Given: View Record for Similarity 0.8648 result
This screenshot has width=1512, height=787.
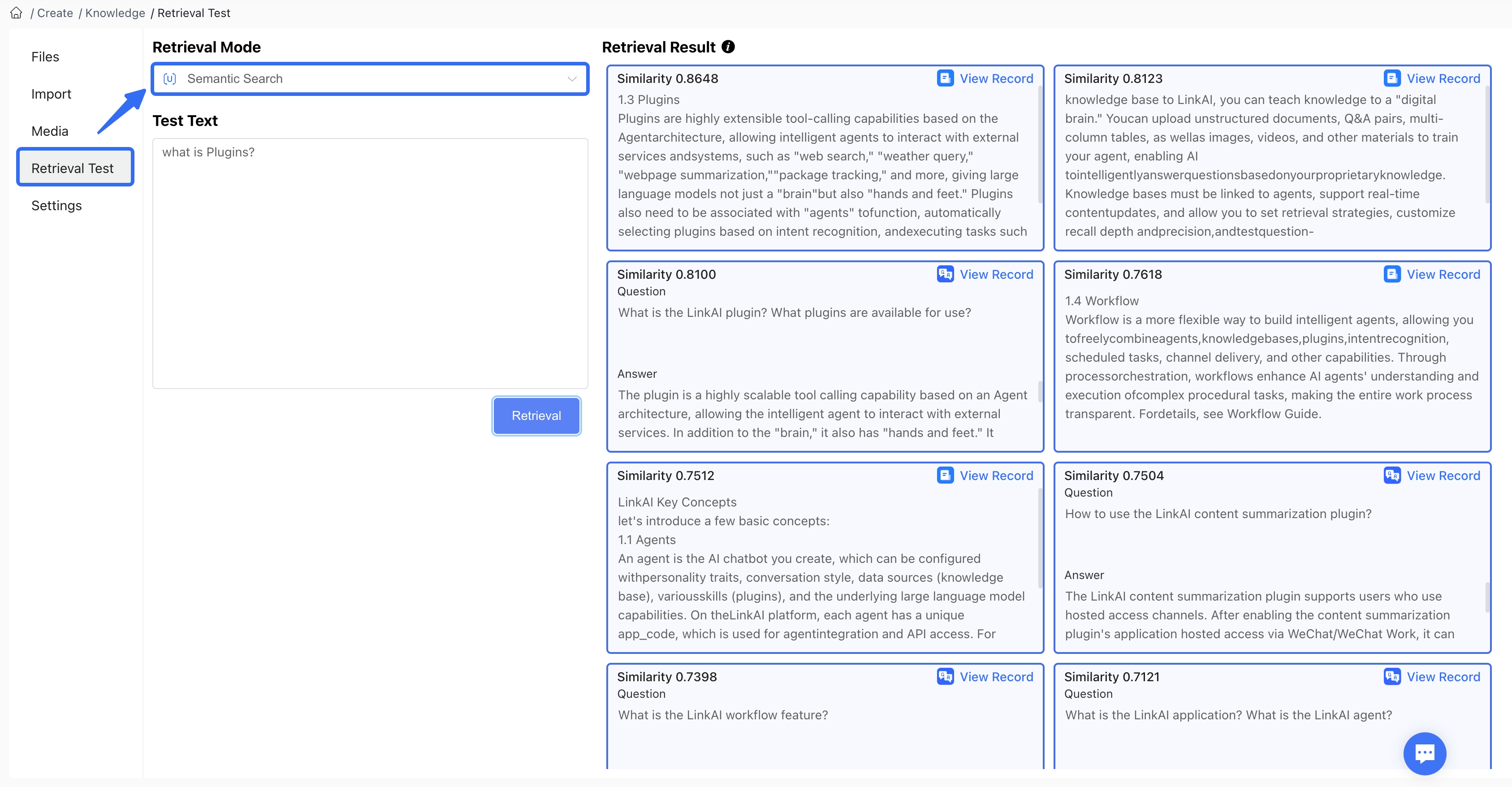Looking at the screenshot, I should click(996, 78).
